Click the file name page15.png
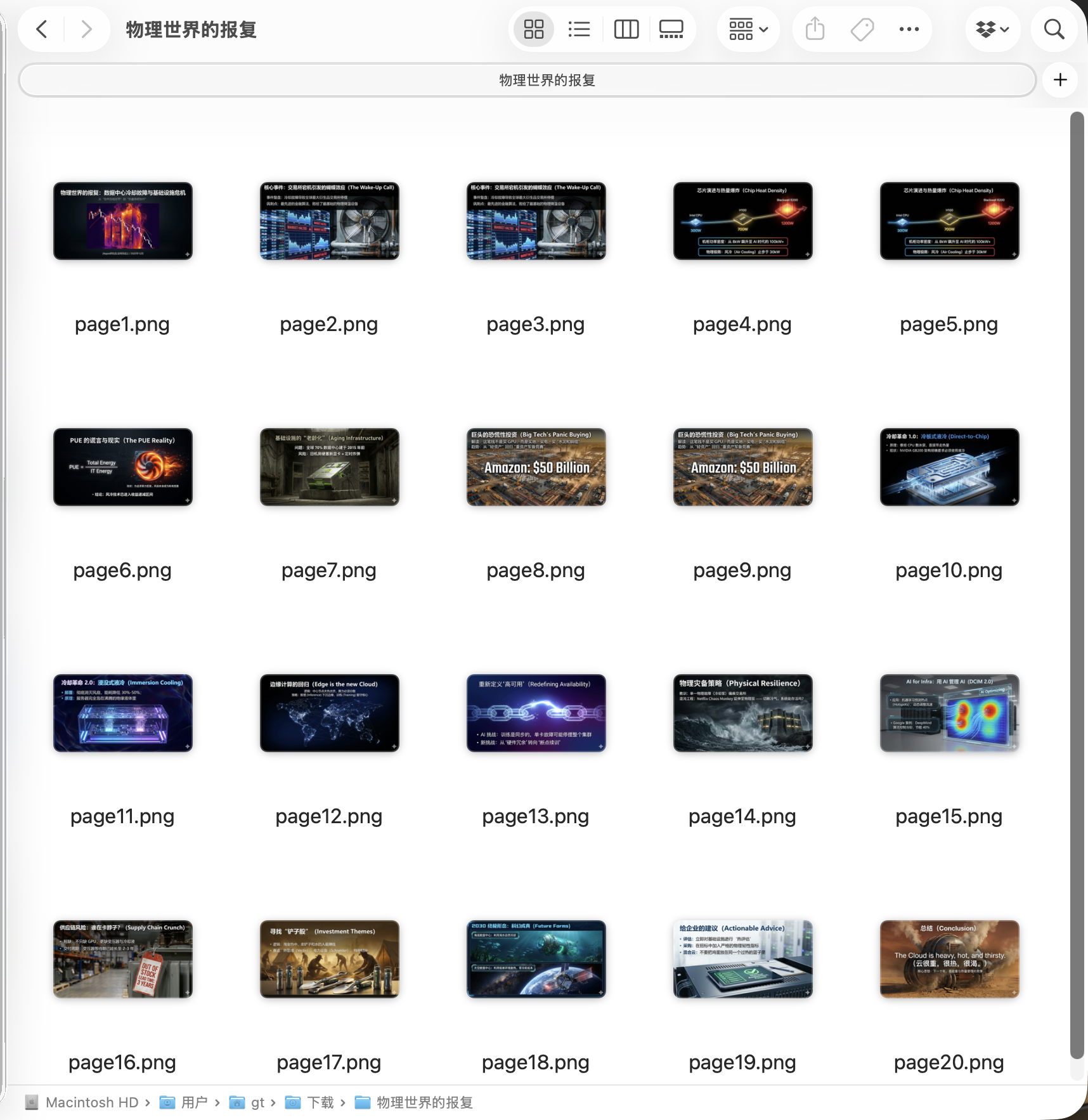This screenshot has height=1120, width=1088. point(949,817)
